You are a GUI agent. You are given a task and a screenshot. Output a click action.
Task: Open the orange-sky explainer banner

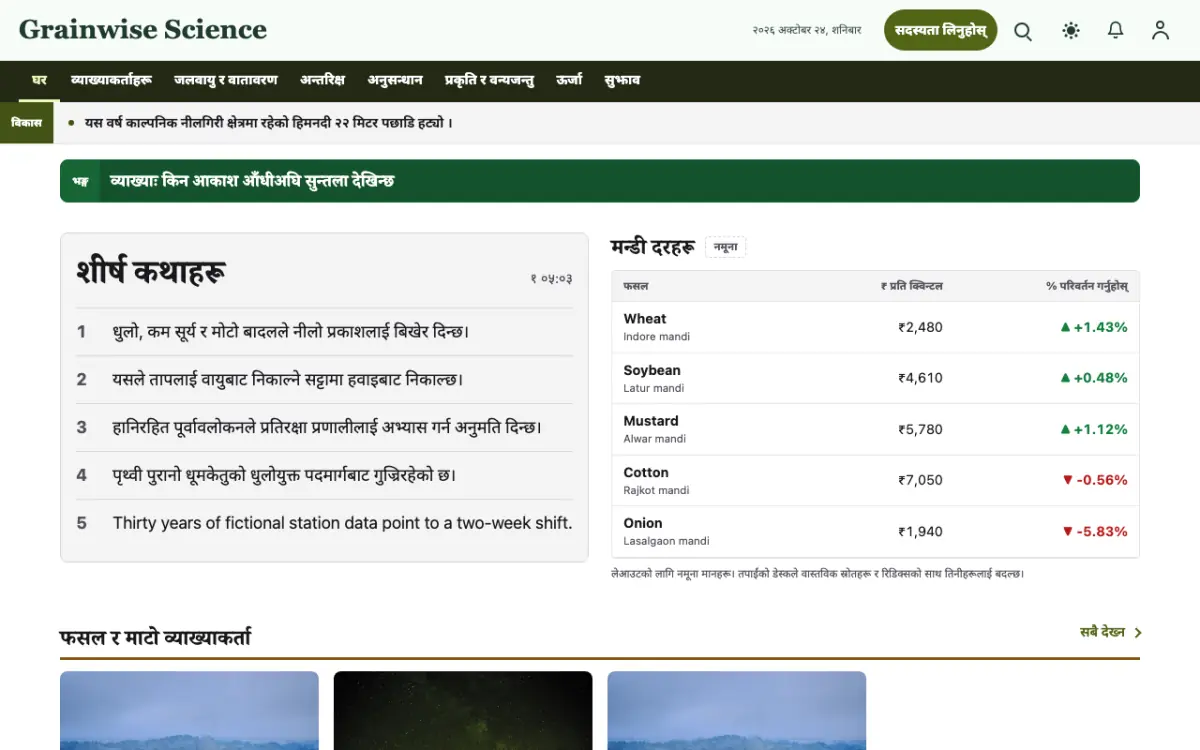pos(600,181)
